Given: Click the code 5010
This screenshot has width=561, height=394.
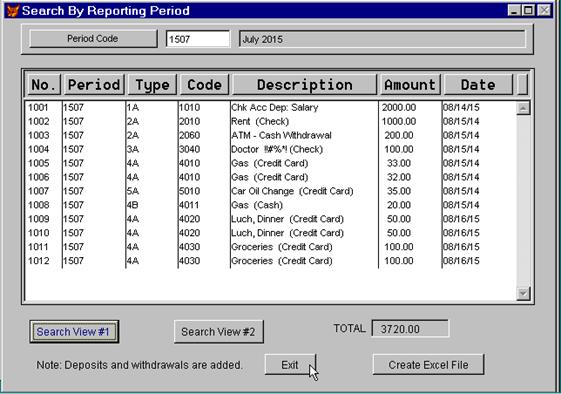Looking at the screenshot, I should point(190,191).
